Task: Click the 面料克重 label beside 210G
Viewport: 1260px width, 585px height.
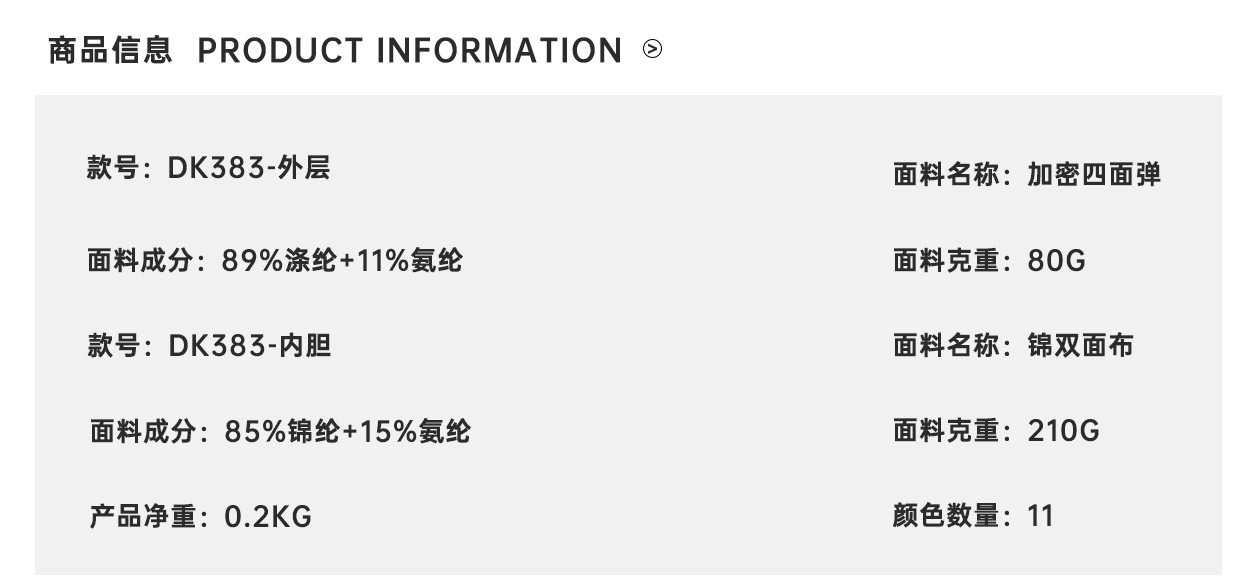Action: 945,431
